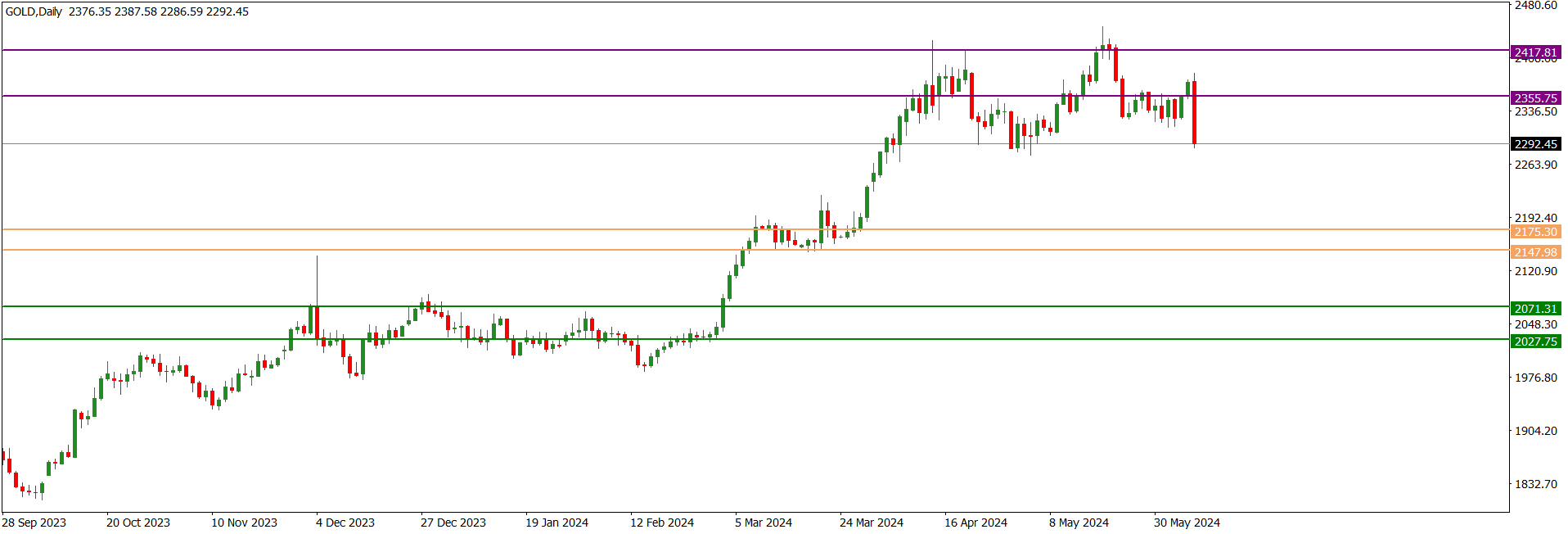
Task: Select the purple 2417.81 price label
Action: click(x=1535, y=52)
